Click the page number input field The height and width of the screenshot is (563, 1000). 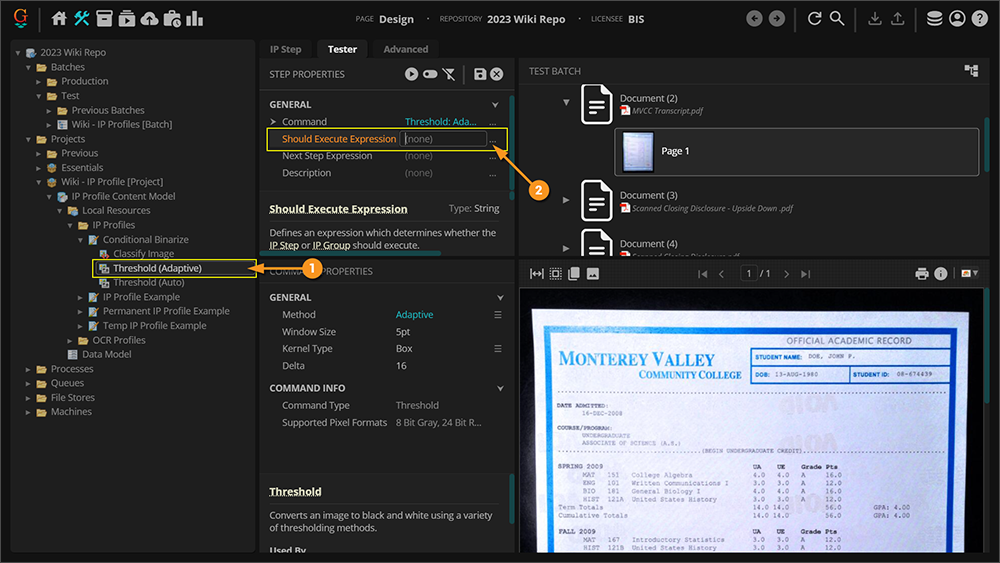[x=749, y=274]
